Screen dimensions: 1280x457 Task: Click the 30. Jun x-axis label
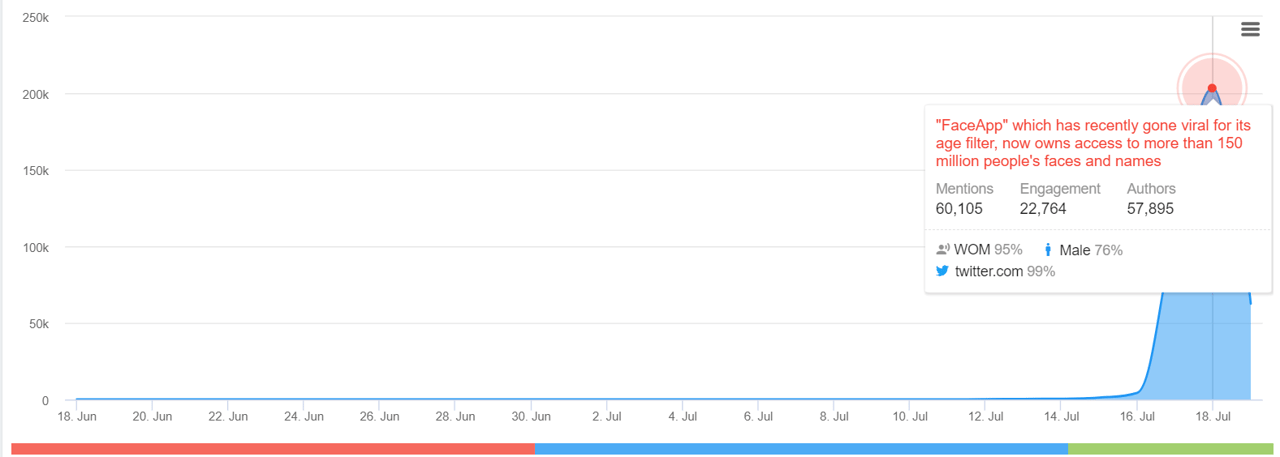point(532,416)
